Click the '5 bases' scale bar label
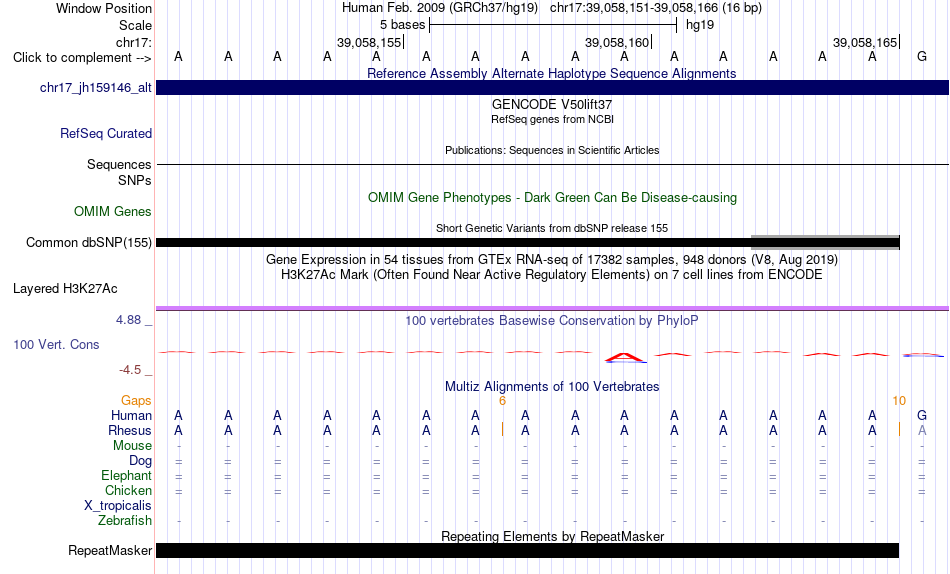Screen dimensions: 950x574 tap(402, 25)
